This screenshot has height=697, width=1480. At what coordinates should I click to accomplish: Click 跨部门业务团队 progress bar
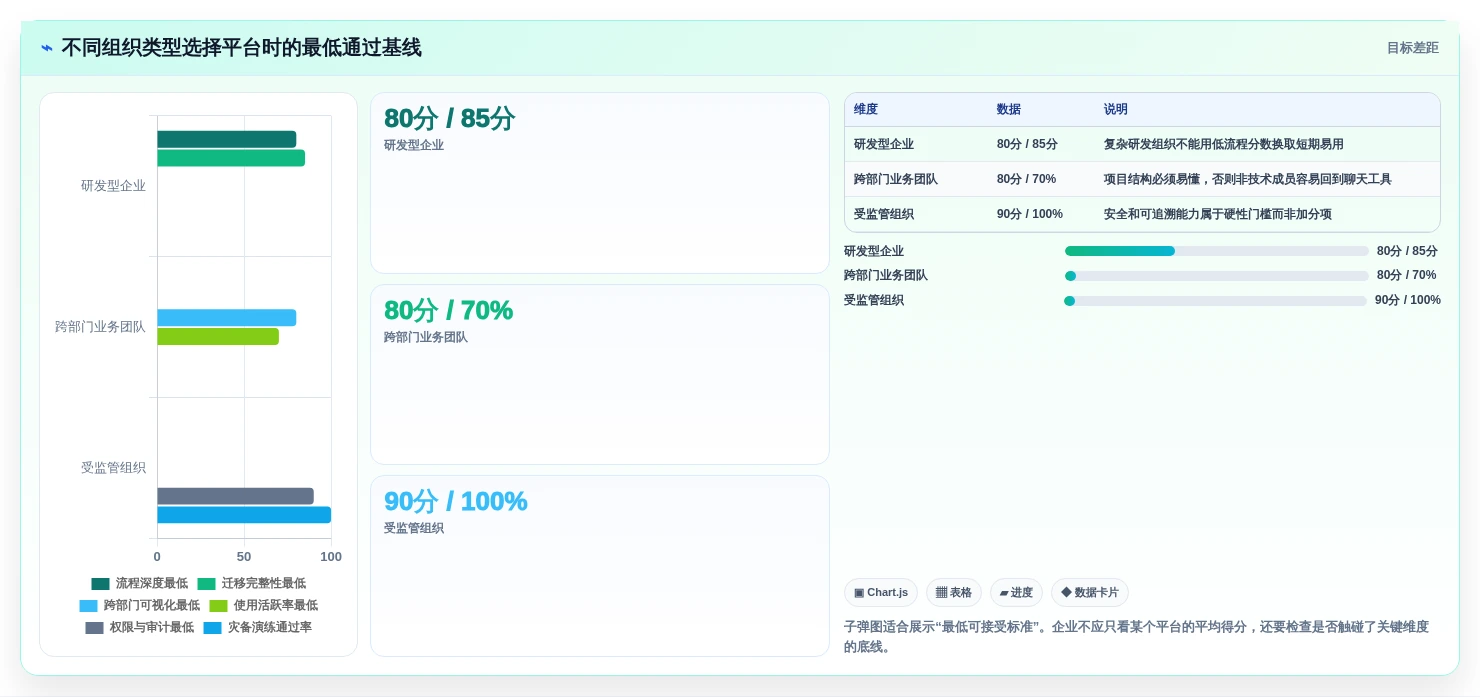[x=1216, y=276]
